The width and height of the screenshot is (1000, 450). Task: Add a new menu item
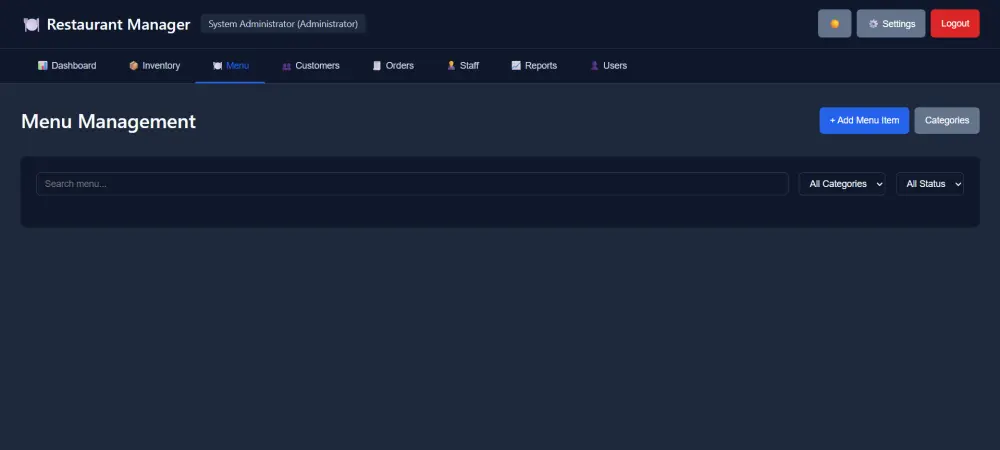tap(864, 120)
